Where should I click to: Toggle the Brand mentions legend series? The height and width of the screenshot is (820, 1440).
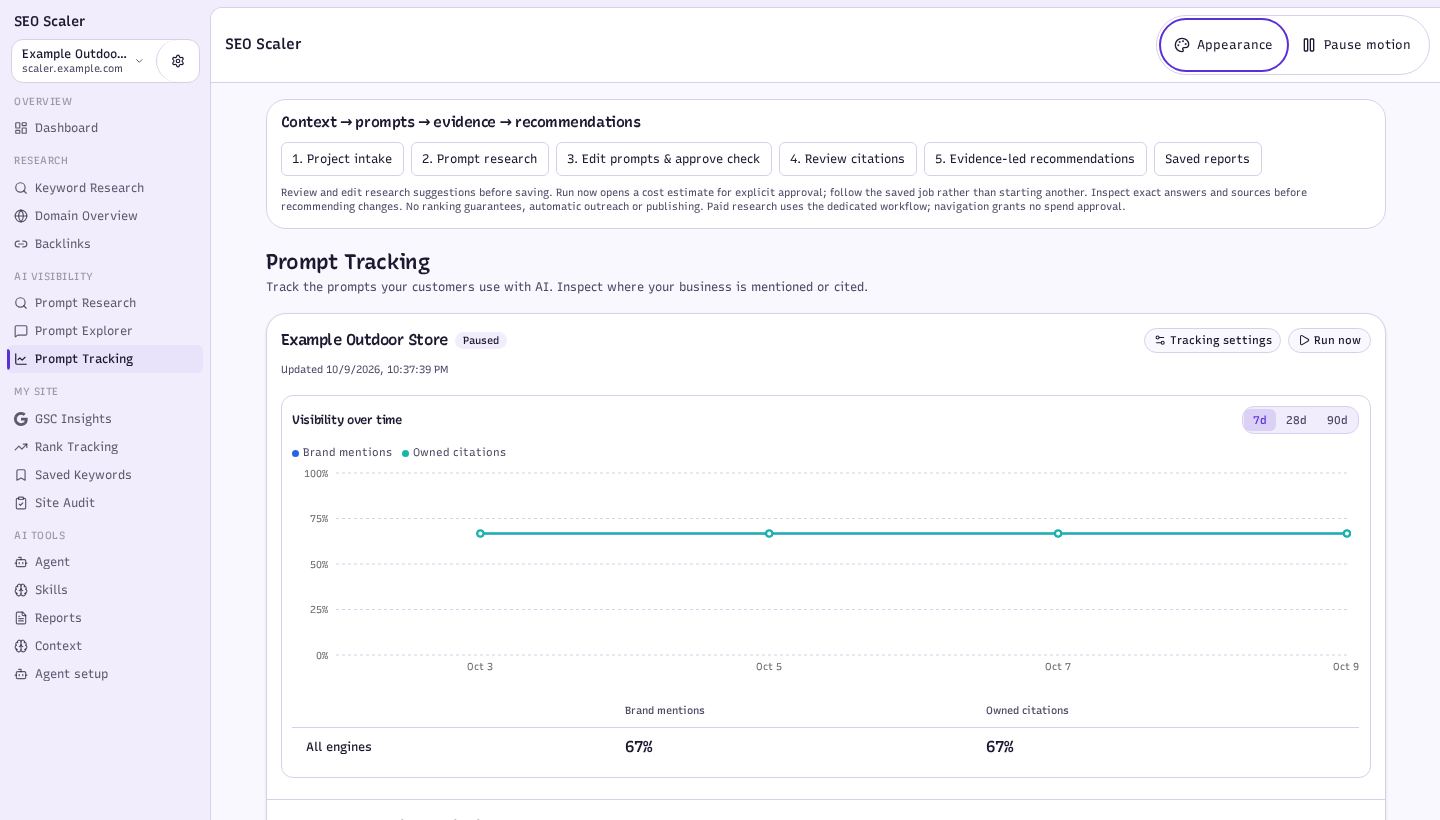[x=342, y=453]
